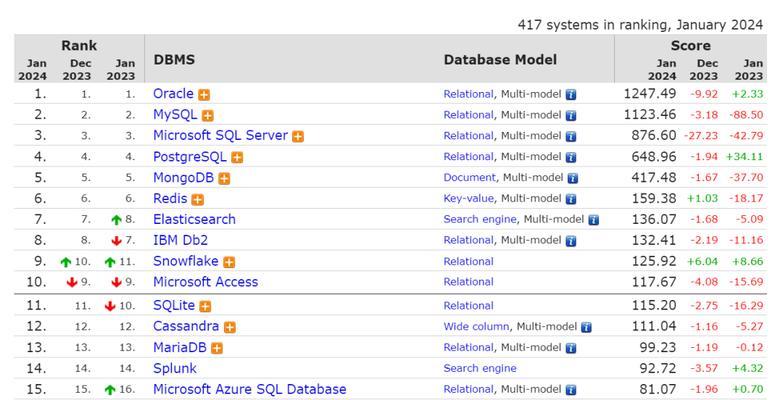Click Relational link in Microsoft Access row
Viewport: 783px width, 400px height.
click(468, 282)
